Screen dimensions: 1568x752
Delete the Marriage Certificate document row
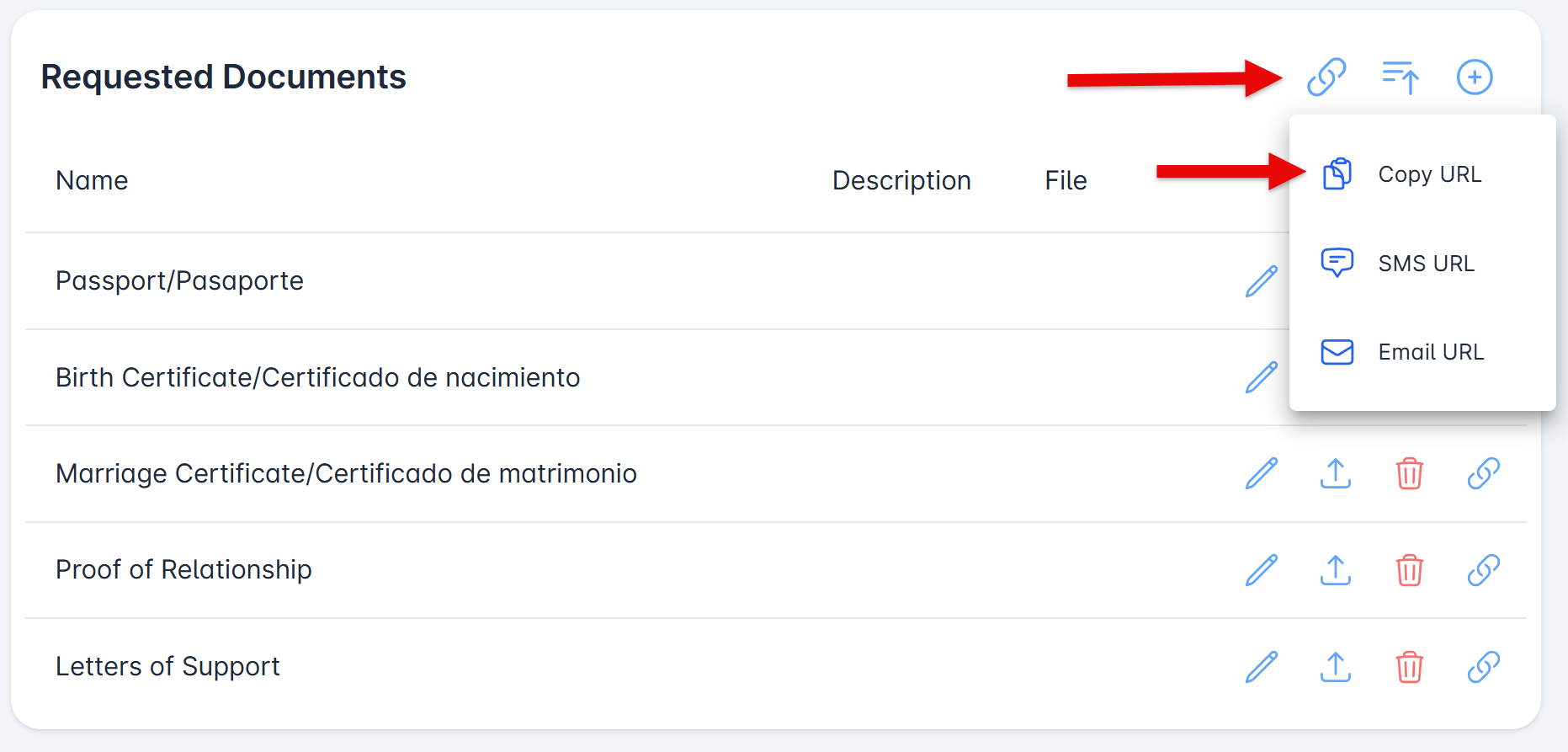coord(1409,473)
